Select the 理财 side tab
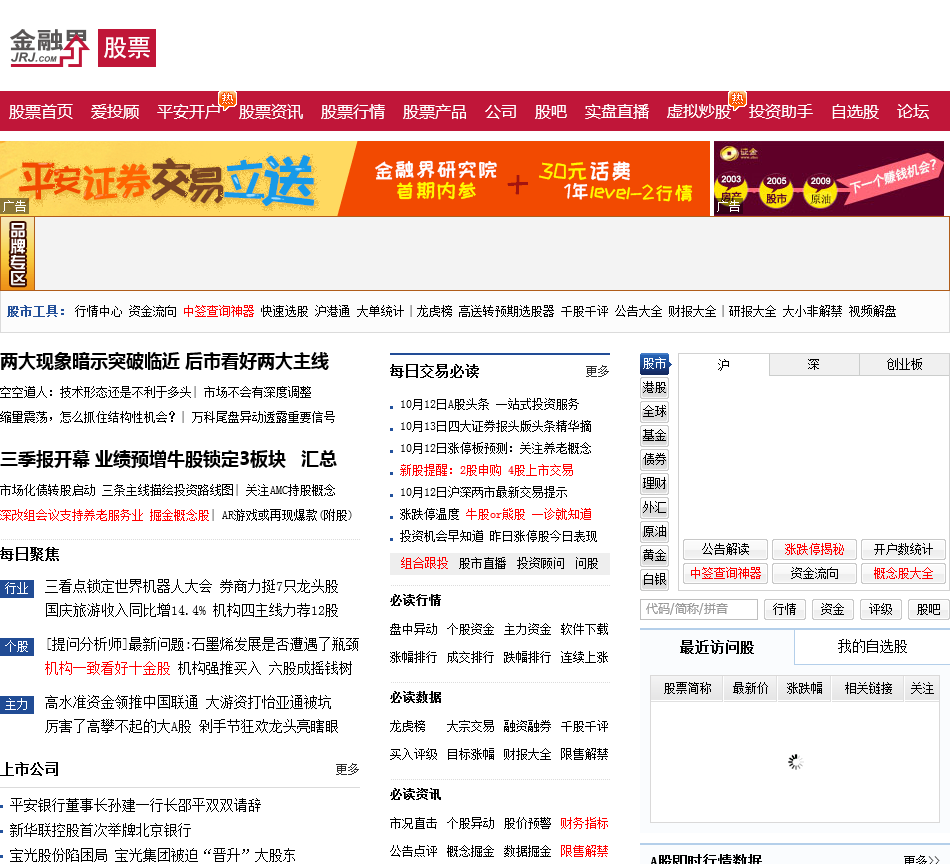 (x=654, y=484)
